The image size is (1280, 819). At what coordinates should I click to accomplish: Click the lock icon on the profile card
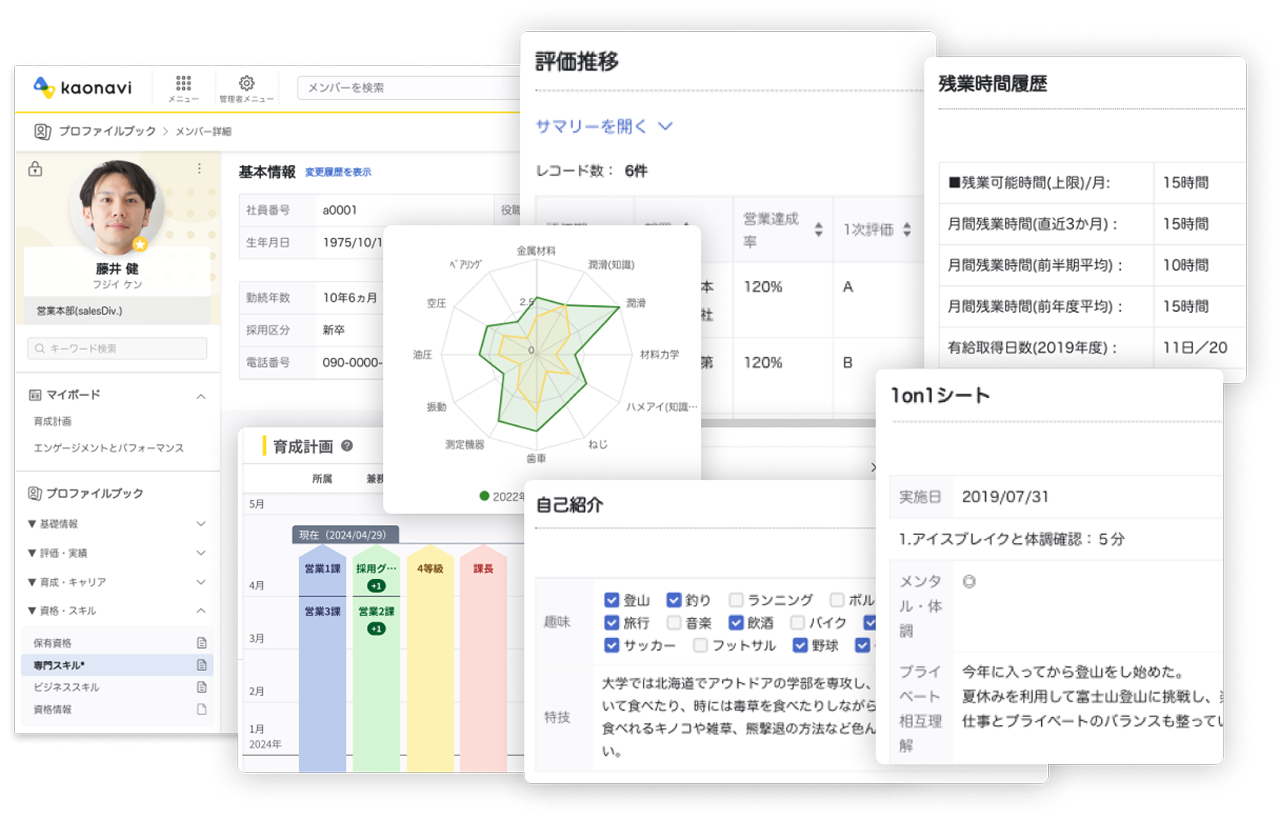pyautogui.click(x=36, y=170)
